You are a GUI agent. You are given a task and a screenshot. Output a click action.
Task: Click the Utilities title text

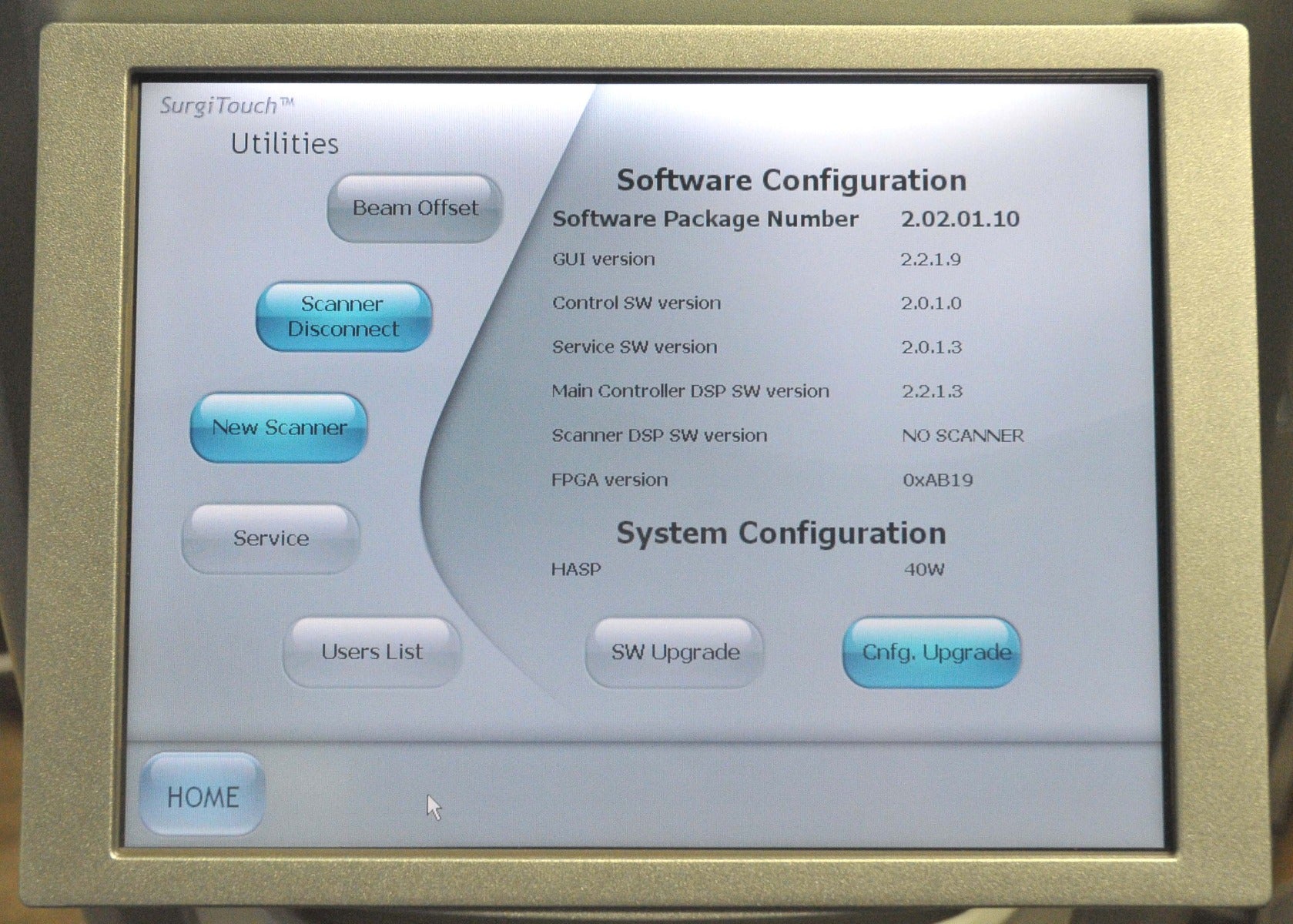tap(285, 144)
